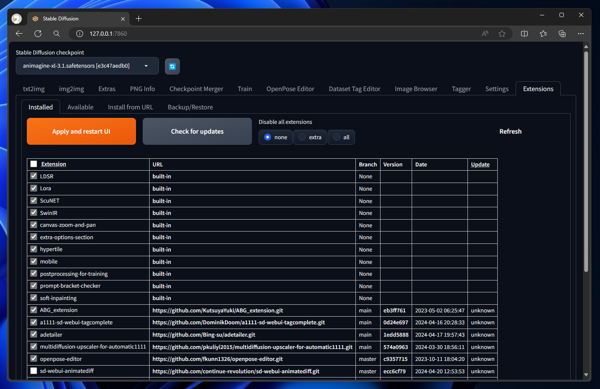Uncheck the adetailer extension checkbox

point(34,334)
